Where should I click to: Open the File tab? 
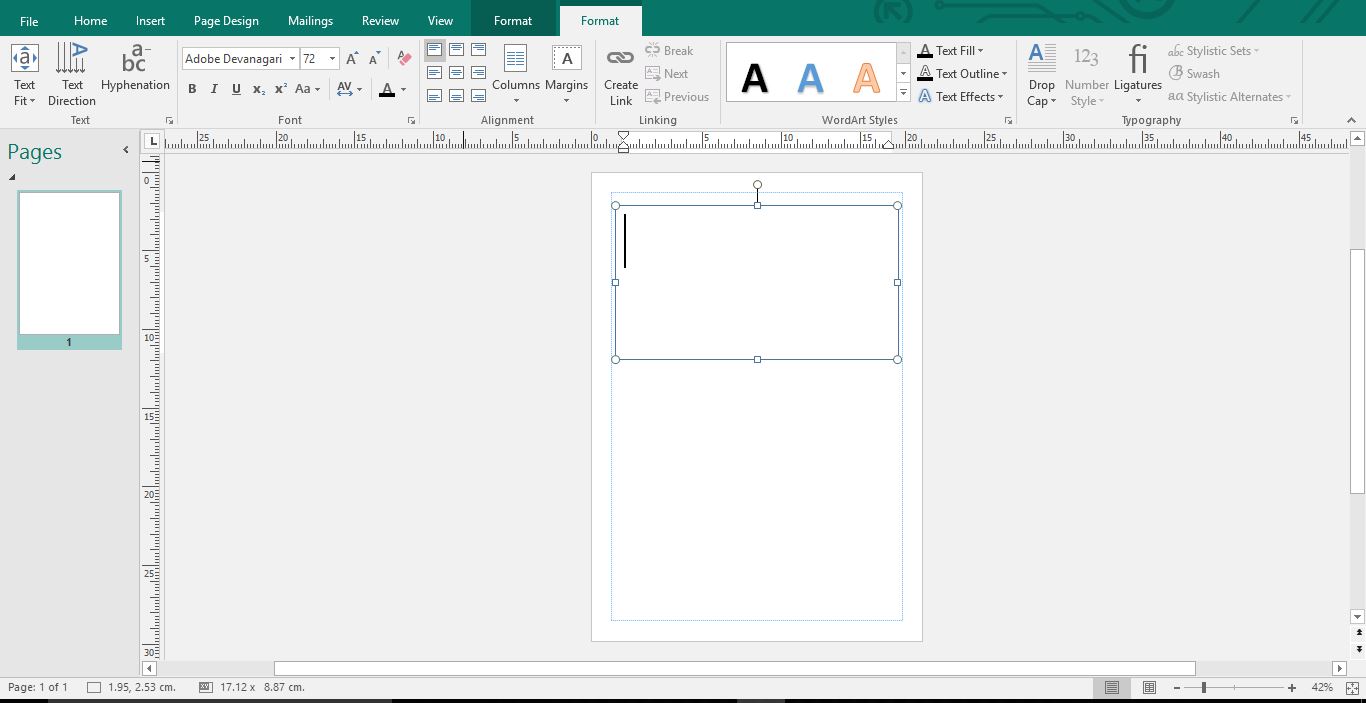(x=29, y=21)
